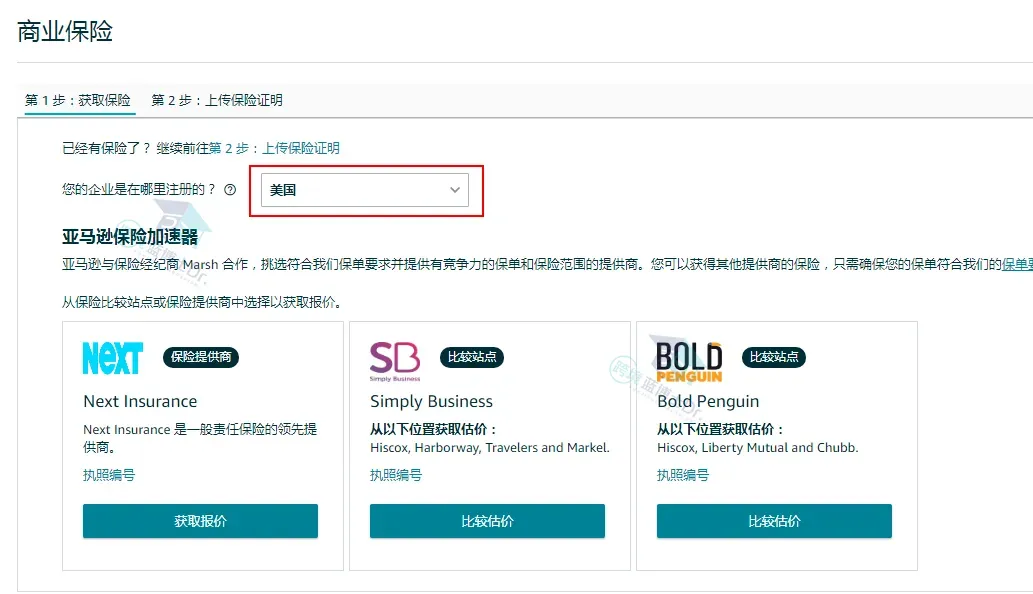The height and width of the screenshot is (594, 1033).
Task: Click the Simply Business SB logo
Action: [395, 361]
